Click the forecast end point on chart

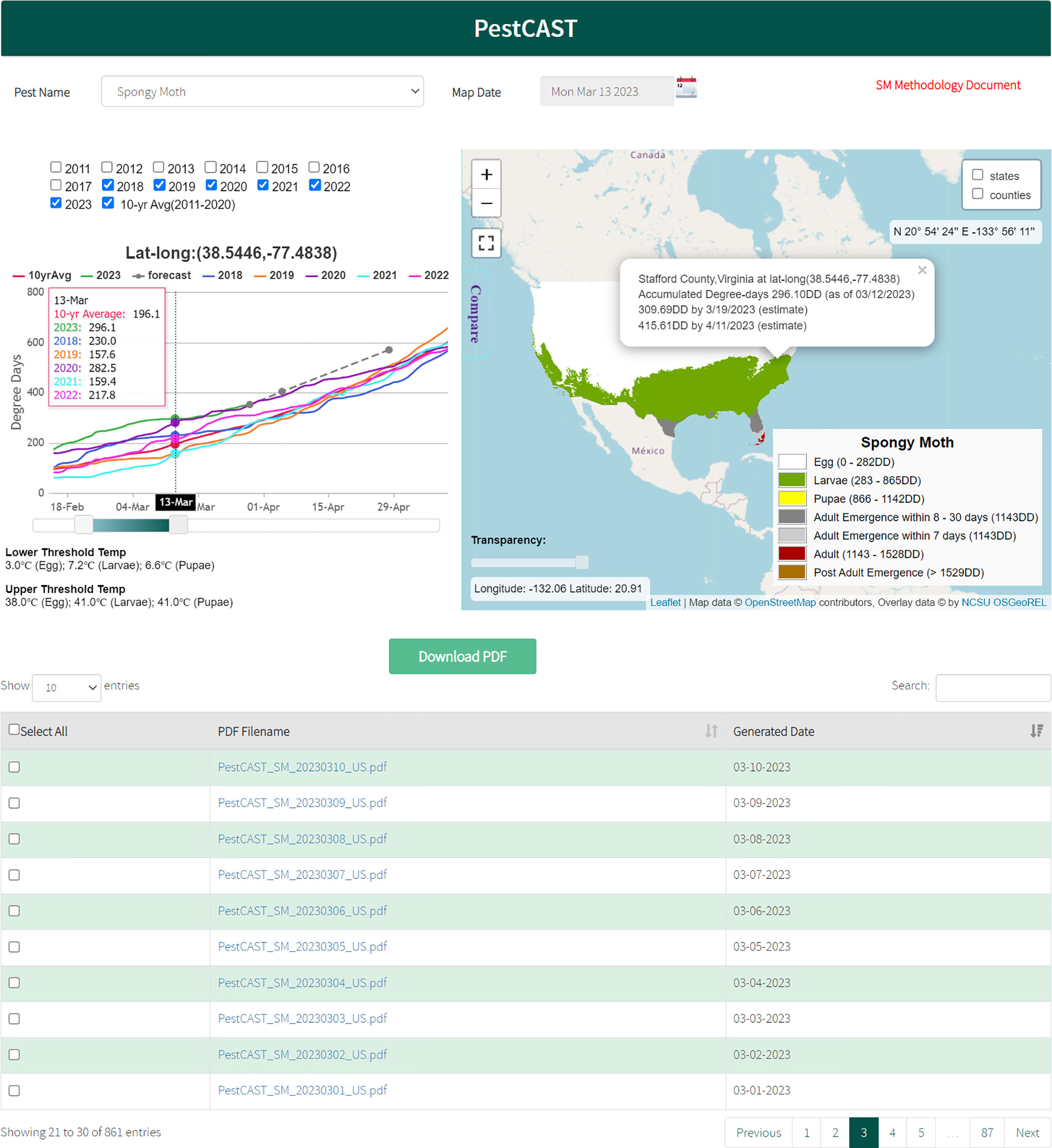[x=388, y=350]
